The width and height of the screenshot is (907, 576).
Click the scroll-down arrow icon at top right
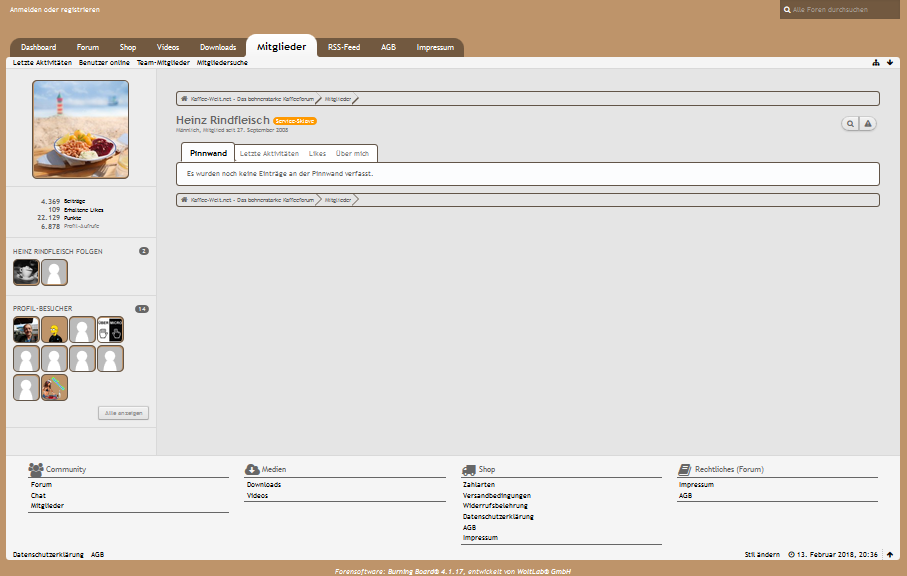pyautogui.click(x=890, y=62)
